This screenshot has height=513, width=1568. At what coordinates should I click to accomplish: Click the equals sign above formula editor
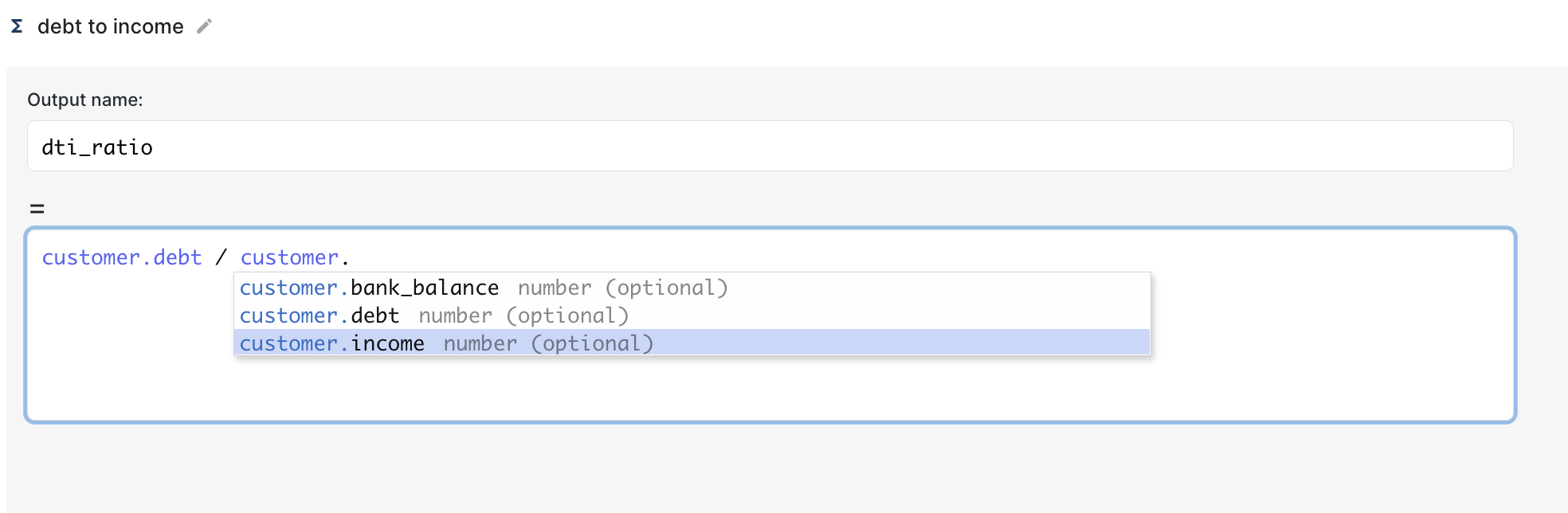coord(37,209)
